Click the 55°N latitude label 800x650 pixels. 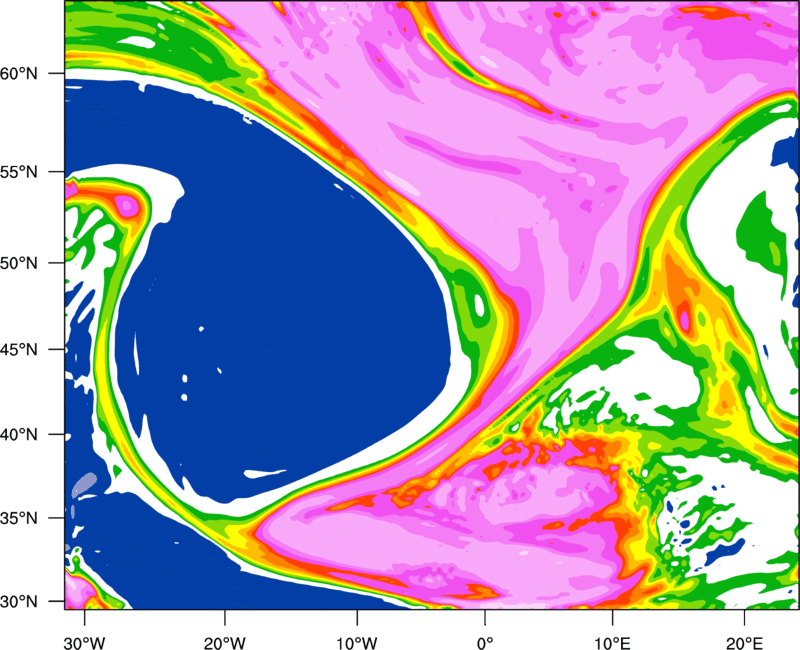click(19, 172)
